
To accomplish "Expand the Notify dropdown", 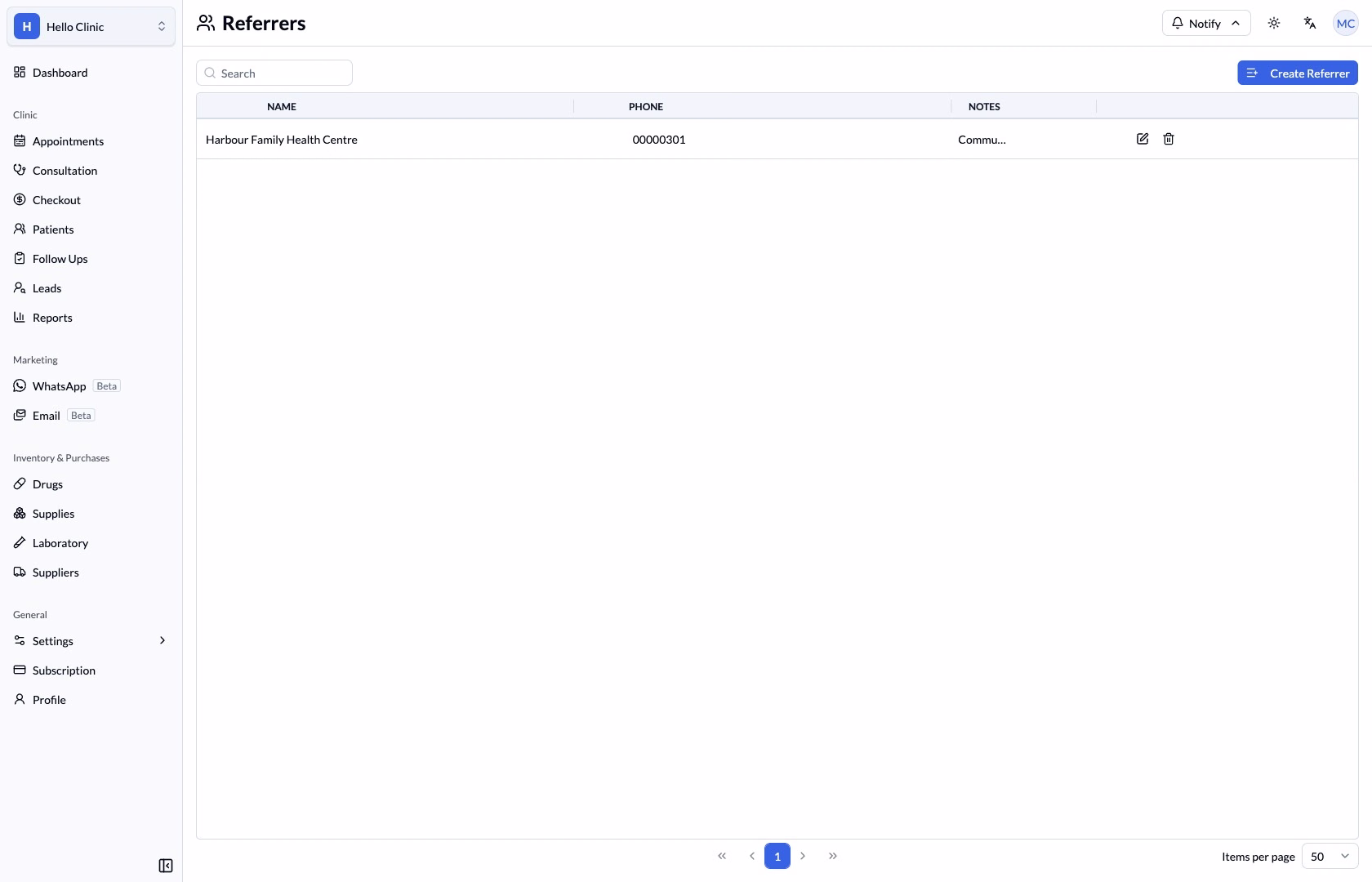I will [x=1206, y=23].
